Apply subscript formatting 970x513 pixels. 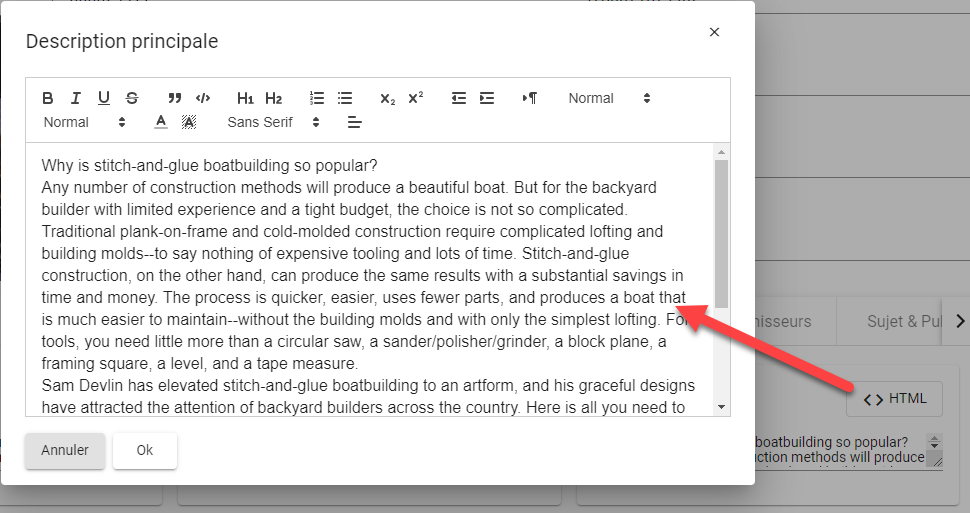pos(387,98)
